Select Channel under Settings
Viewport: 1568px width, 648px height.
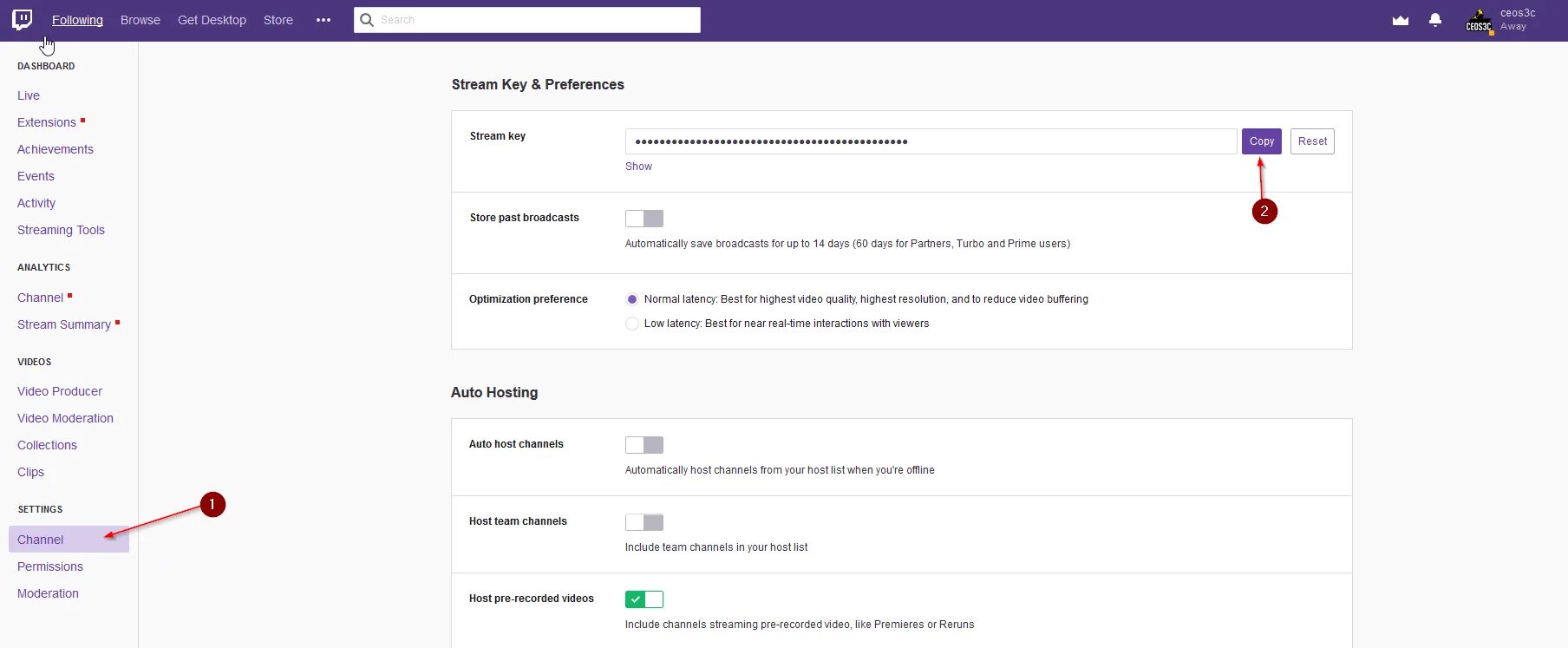[69, 540]
